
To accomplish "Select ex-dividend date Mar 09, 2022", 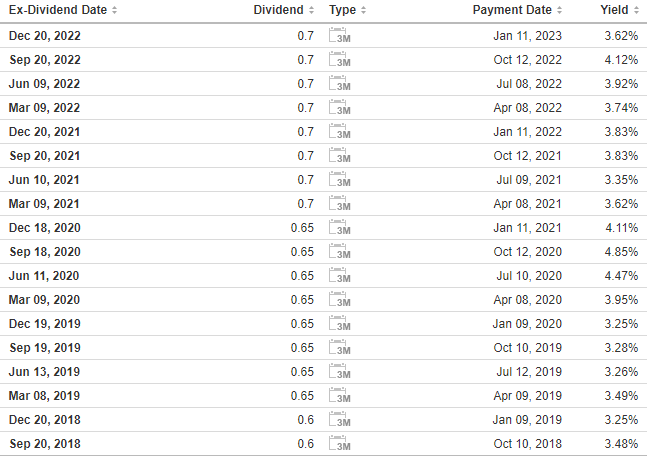I will coord(44,108).
